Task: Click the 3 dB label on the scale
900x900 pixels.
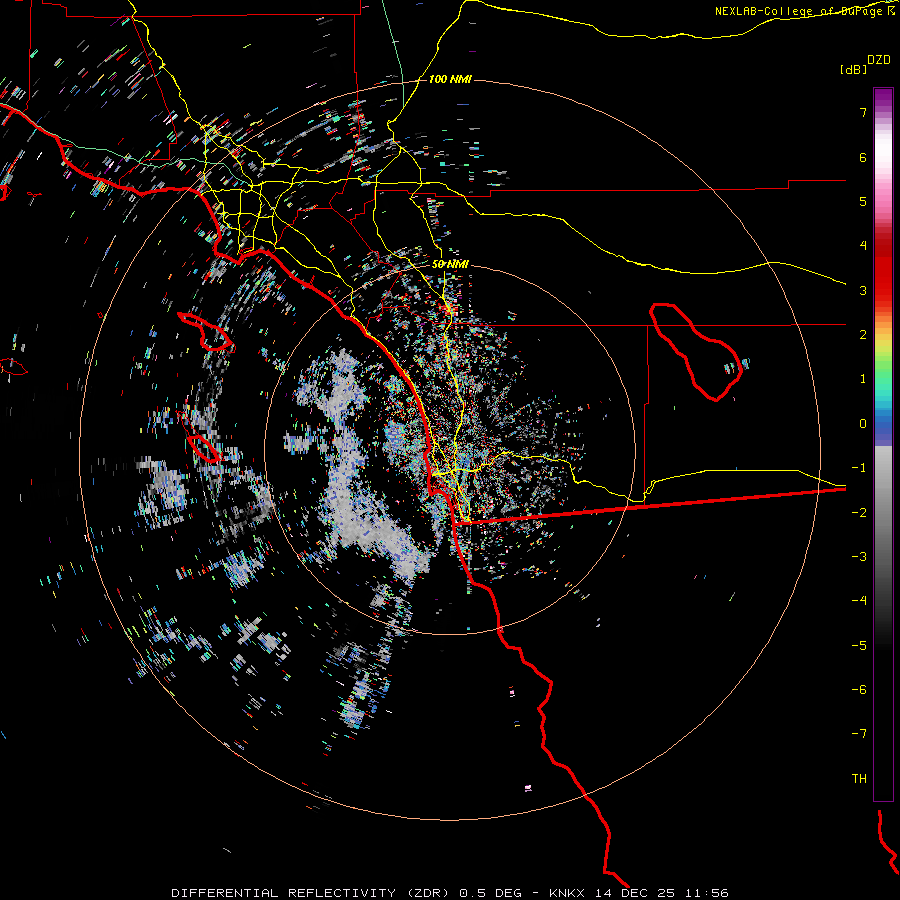Action: pyautogui.click(x=863, y=290)
